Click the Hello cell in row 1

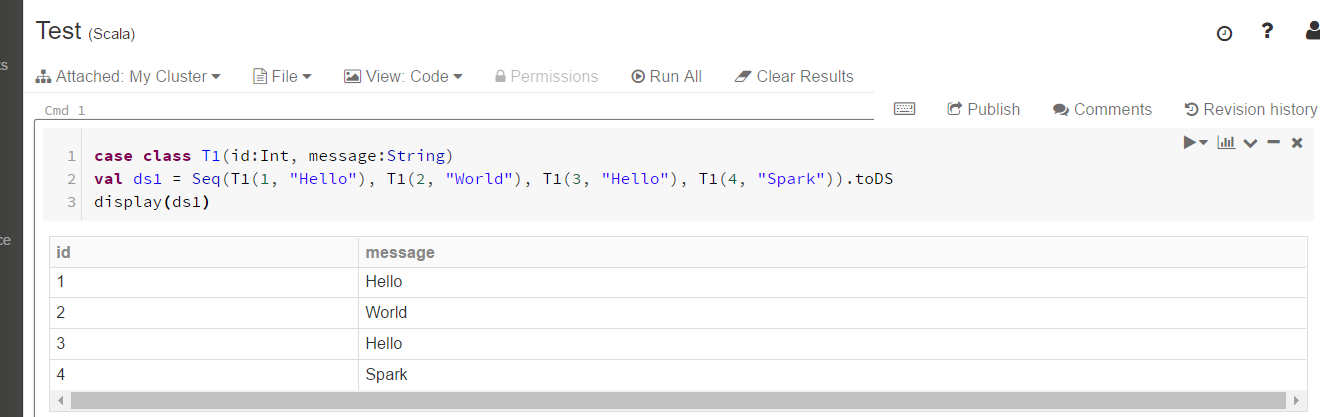(x=833, y=282)
